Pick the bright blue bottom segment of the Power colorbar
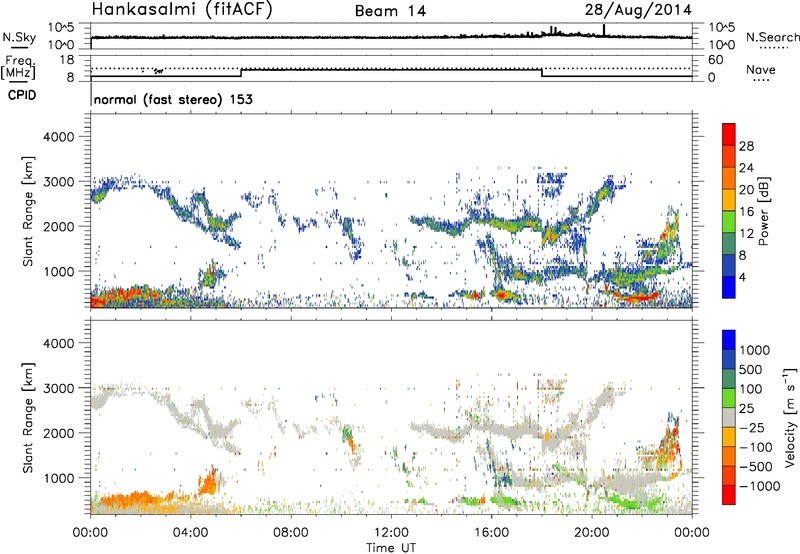This screenshot has width=800, height=554. (x=729, y=287)
